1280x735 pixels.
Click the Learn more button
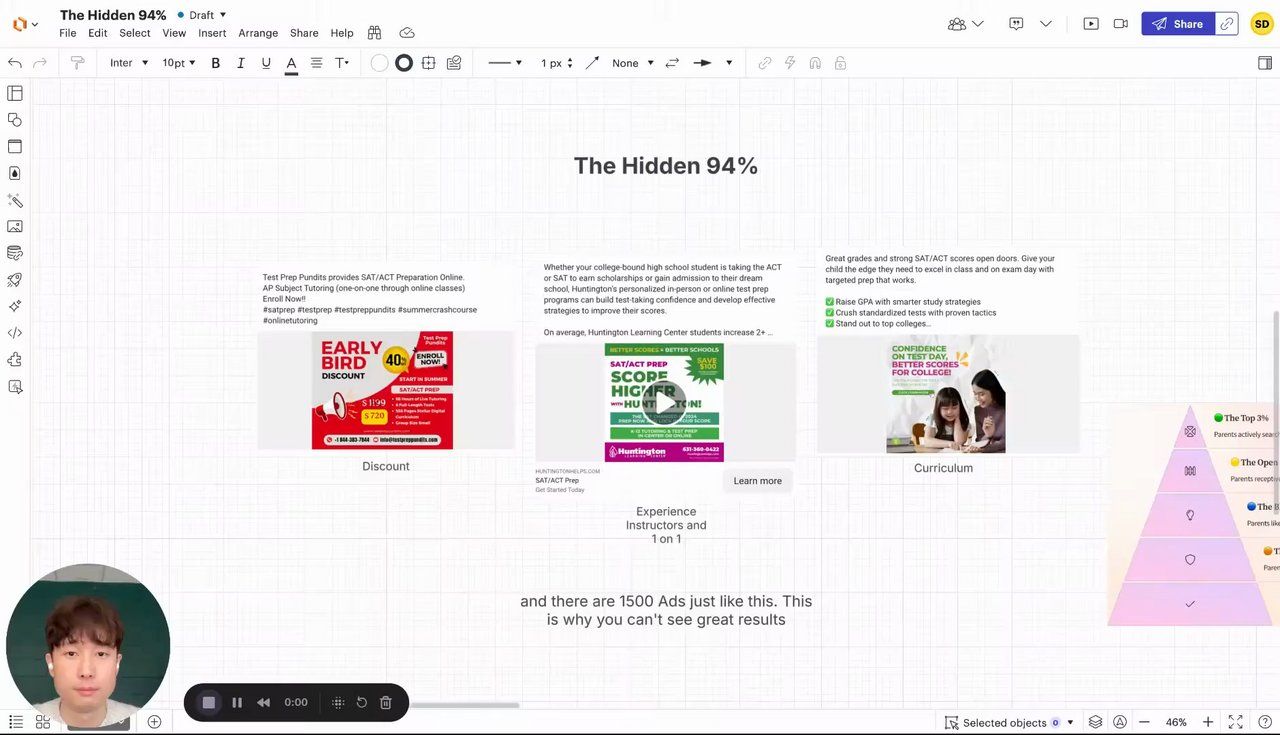(757, 481)
